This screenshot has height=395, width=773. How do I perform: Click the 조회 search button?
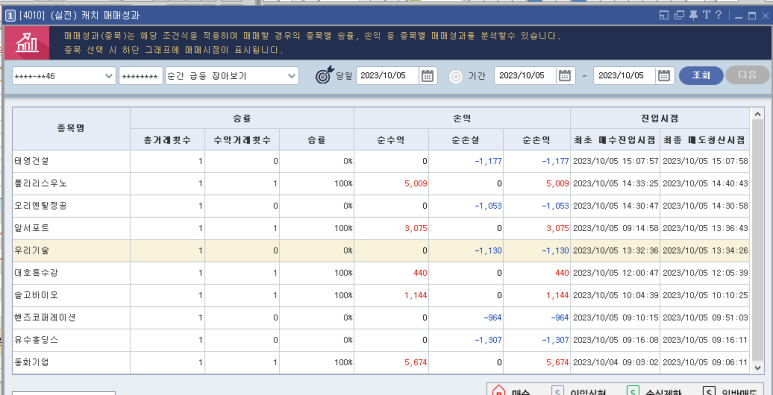tap(701, 75)
